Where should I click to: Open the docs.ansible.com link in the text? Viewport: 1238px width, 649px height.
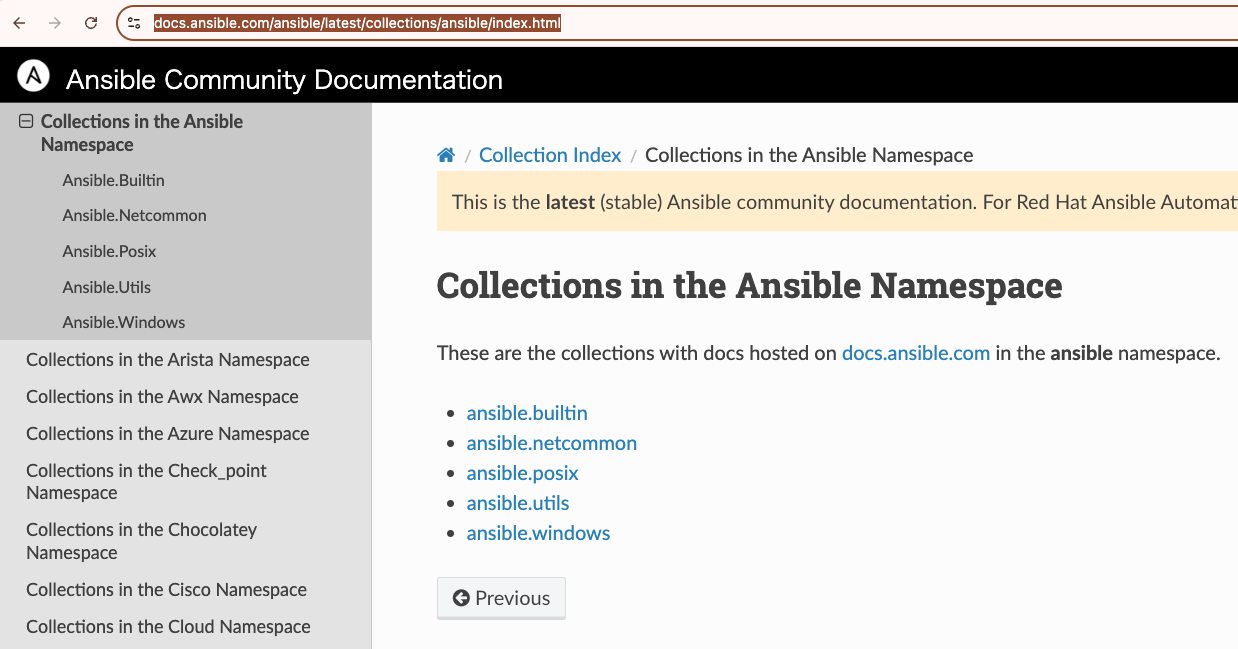click(x=915, y=353)
